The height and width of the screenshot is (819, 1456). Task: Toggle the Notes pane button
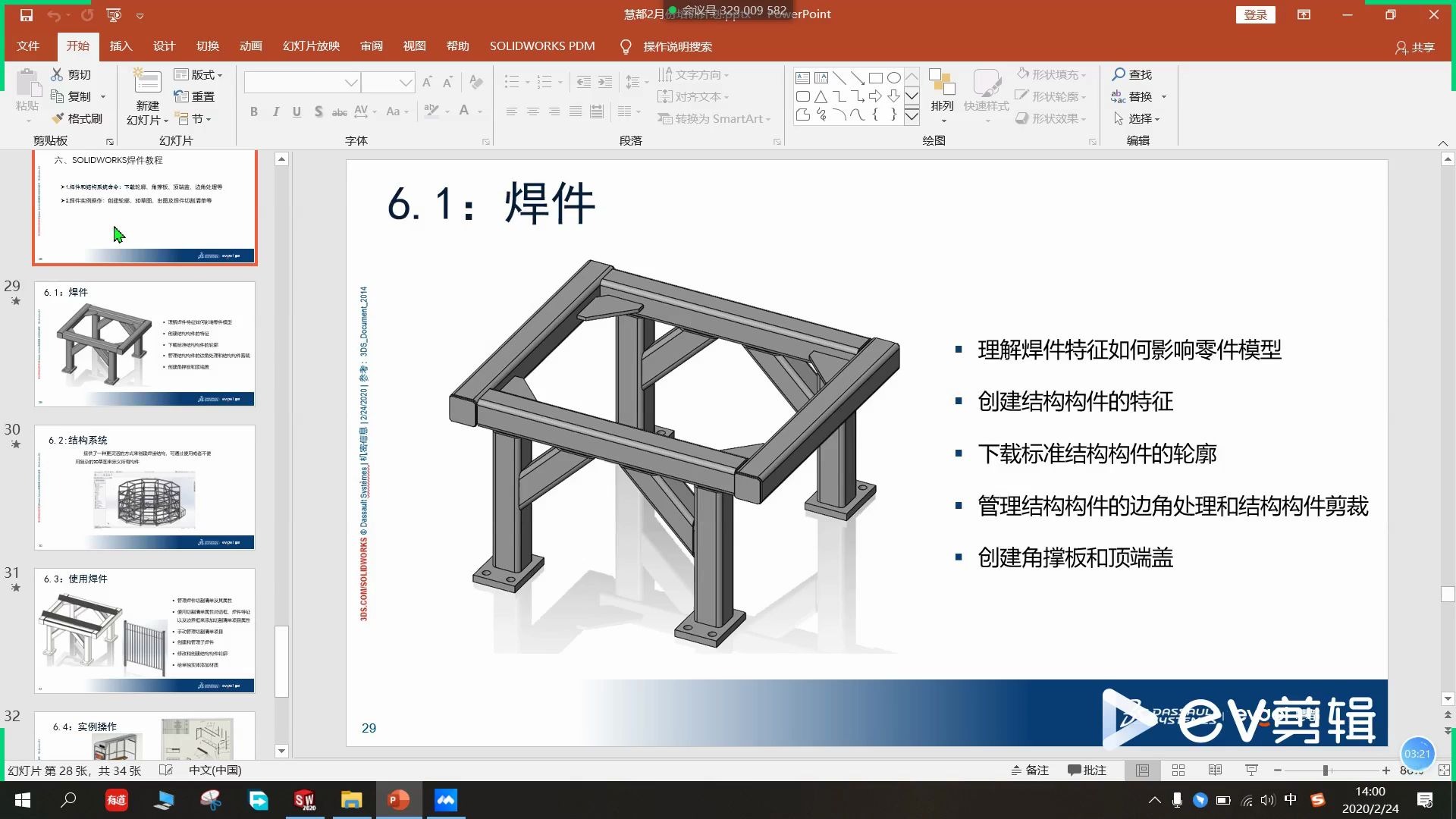tap(1030, 770)
